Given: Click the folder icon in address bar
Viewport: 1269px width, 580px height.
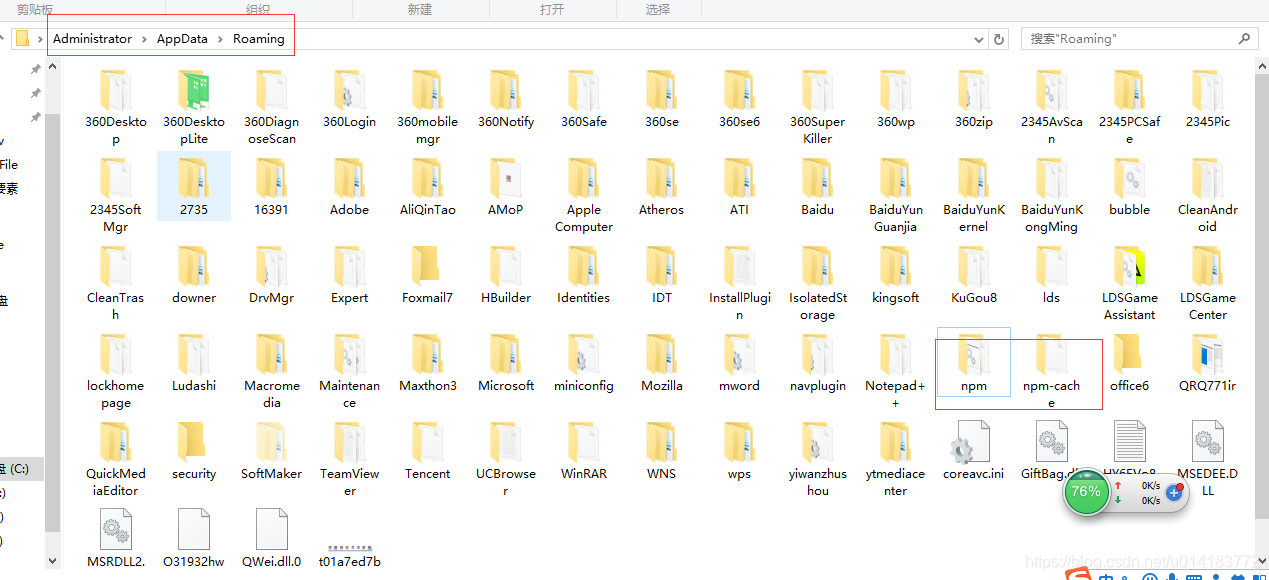Looking at the screenshot, I should [x=22, y=39].
